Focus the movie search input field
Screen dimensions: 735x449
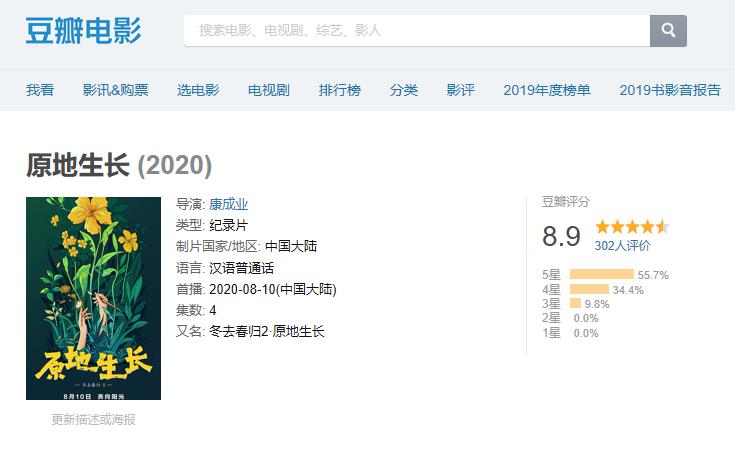pos(417,30)
